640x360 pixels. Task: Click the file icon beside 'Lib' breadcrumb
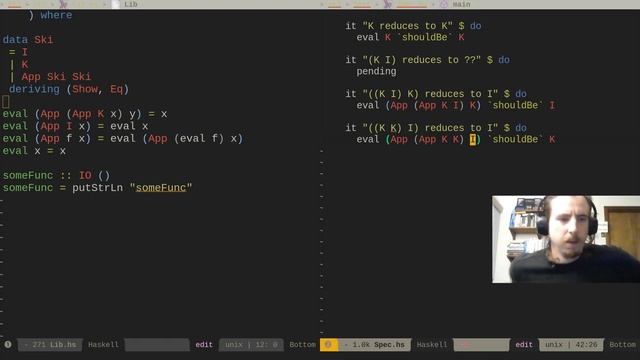point(116,4)
